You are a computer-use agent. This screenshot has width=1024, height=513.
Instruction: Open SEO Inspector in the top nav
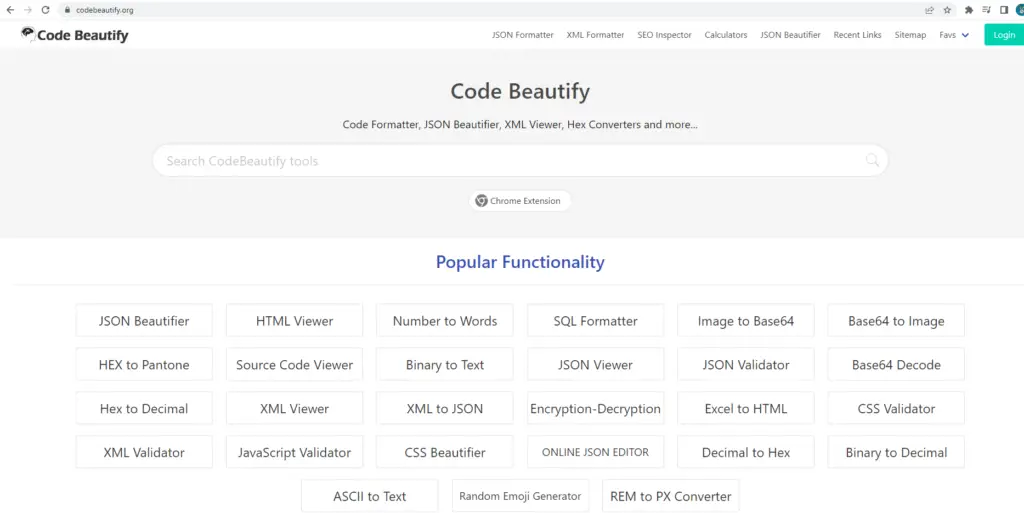tap(664, 35)
